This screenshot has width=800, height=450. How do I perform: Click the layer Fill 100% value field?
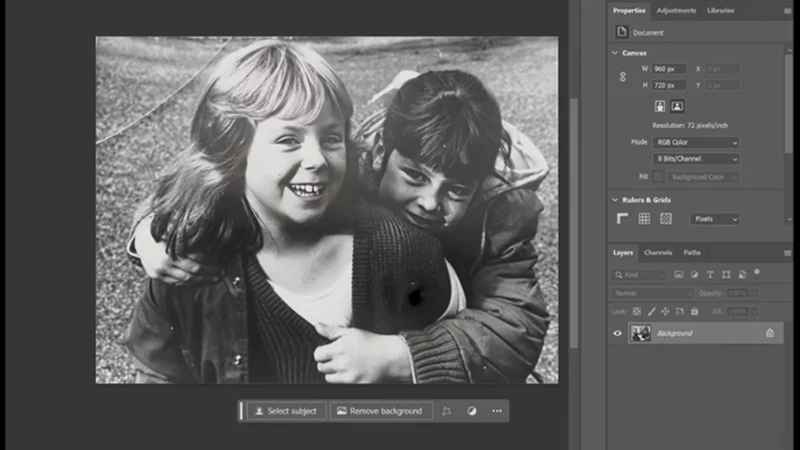(738, 311)
